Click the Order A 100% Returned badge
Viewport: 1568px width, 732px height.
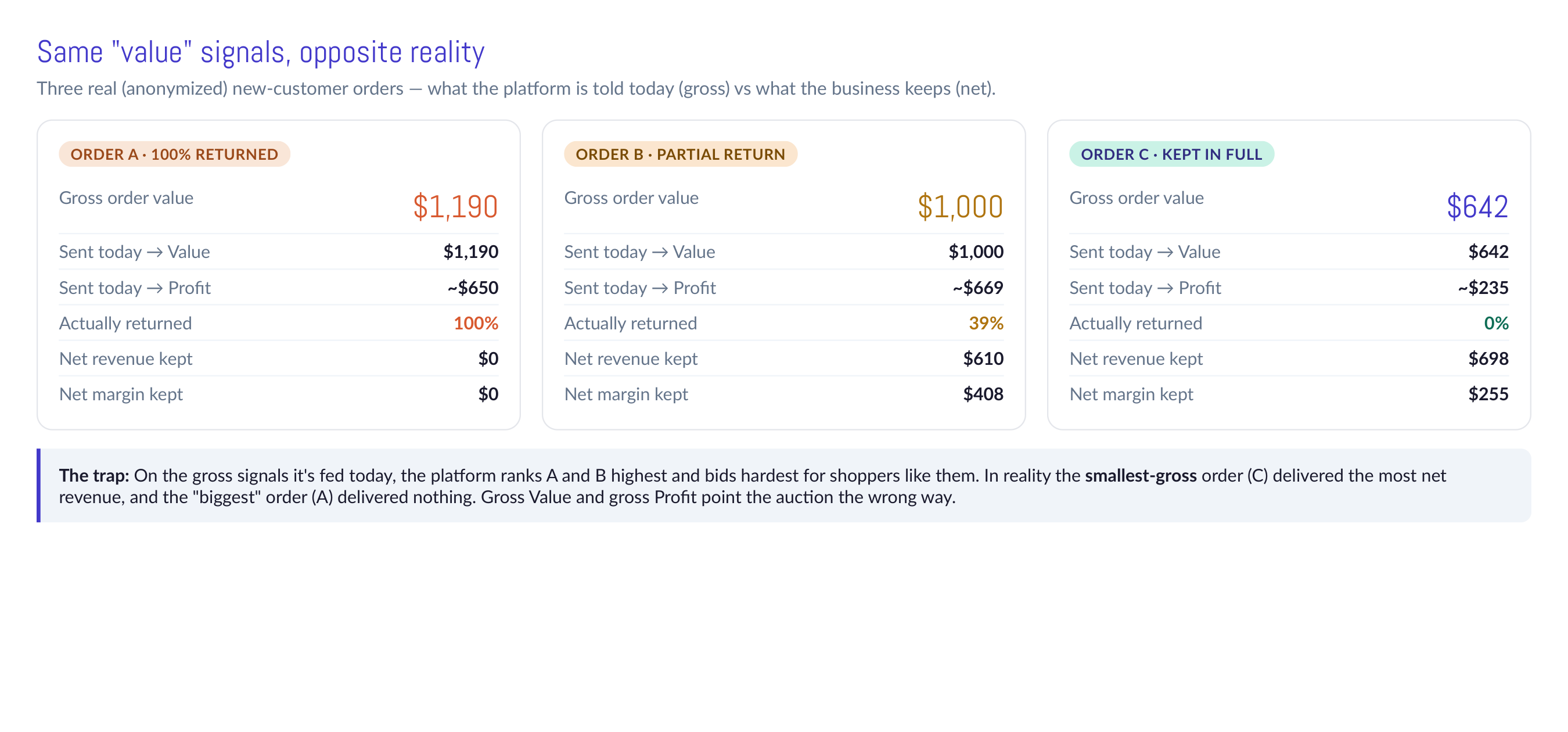pyautogui.click(x=174, y=154)
